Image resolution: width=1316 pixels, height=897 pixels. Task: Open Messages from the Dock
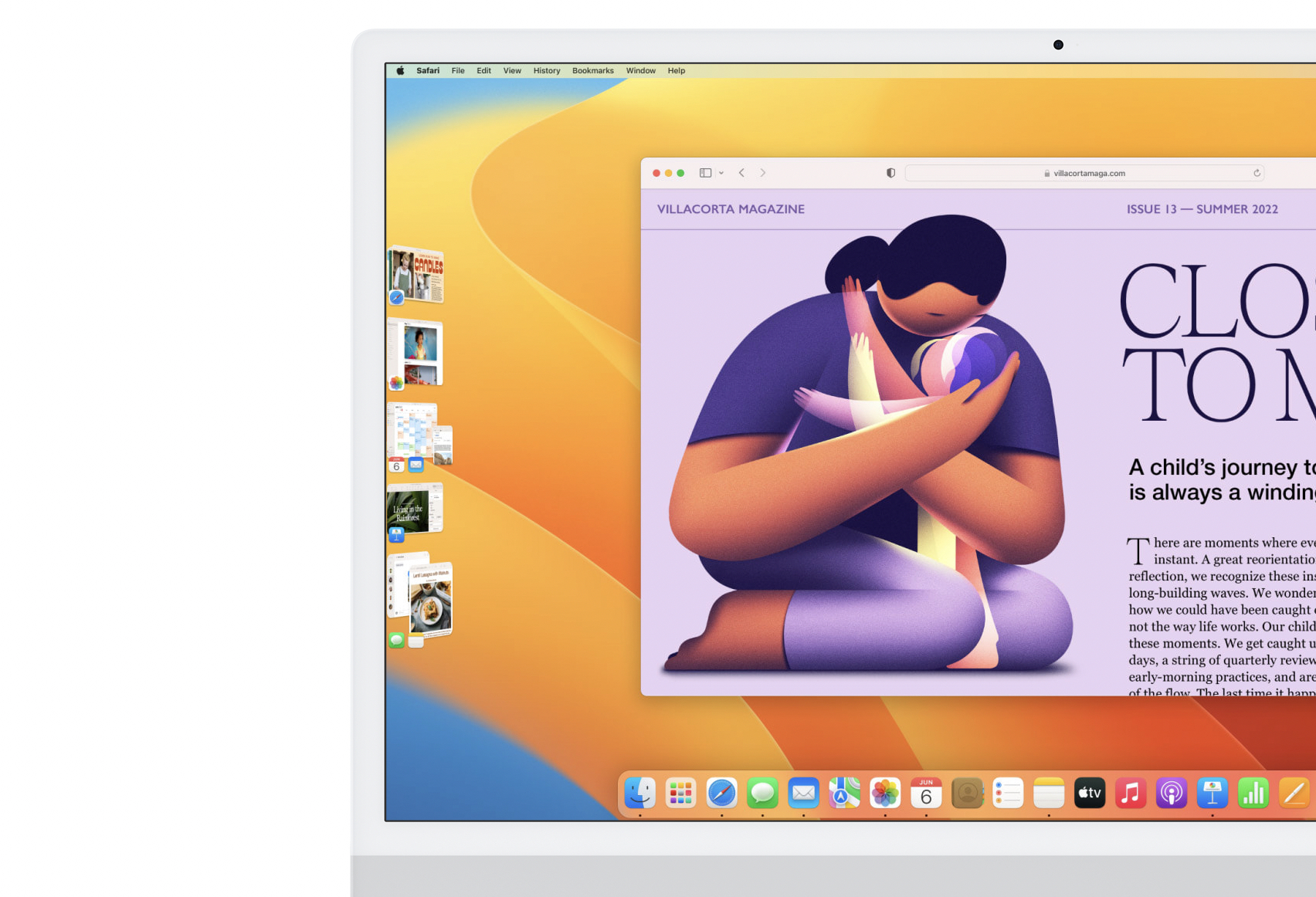coord(762,793)
